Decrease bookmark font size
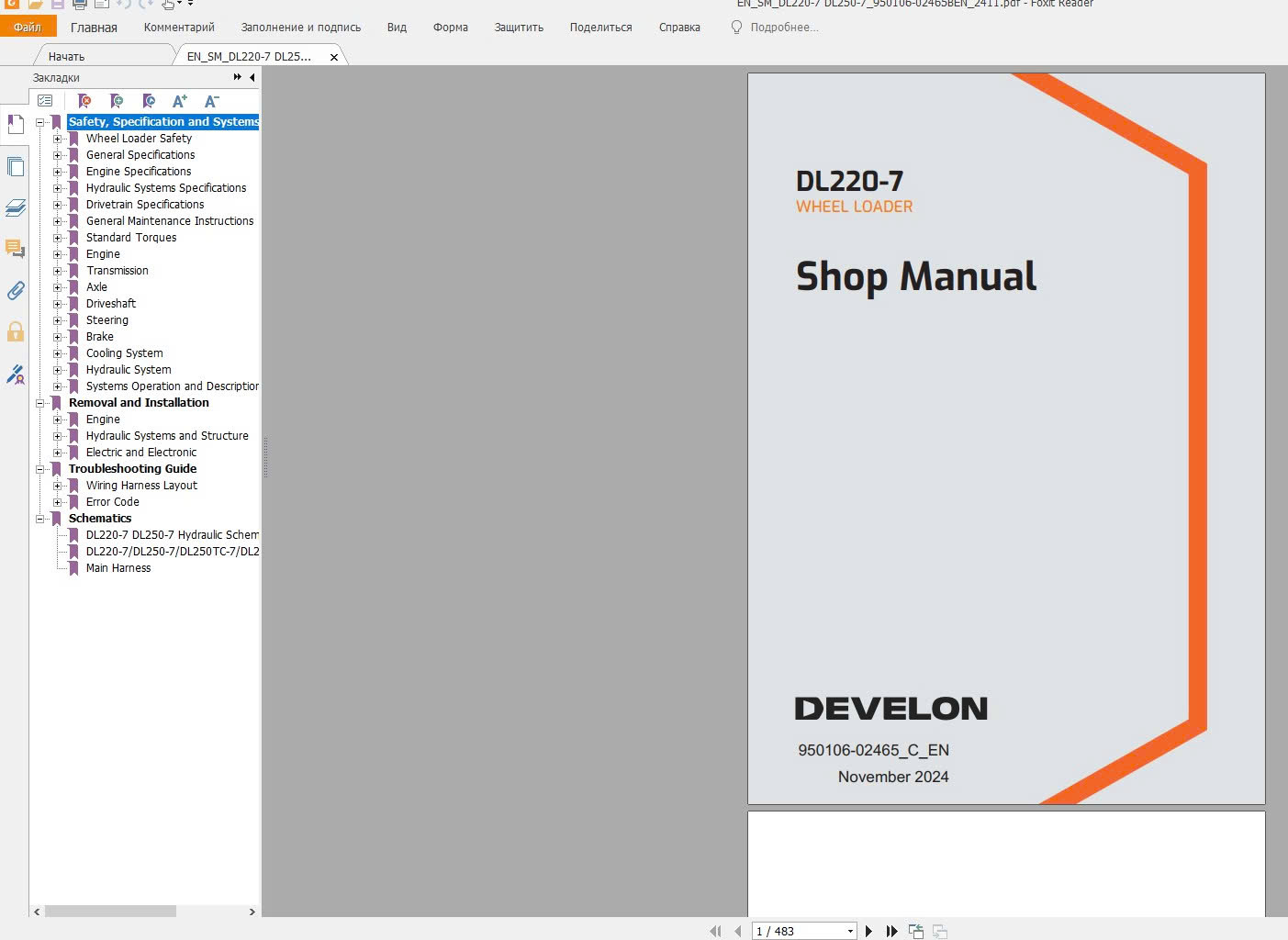This screenshot has height=940, width=1288. (211, 101)
